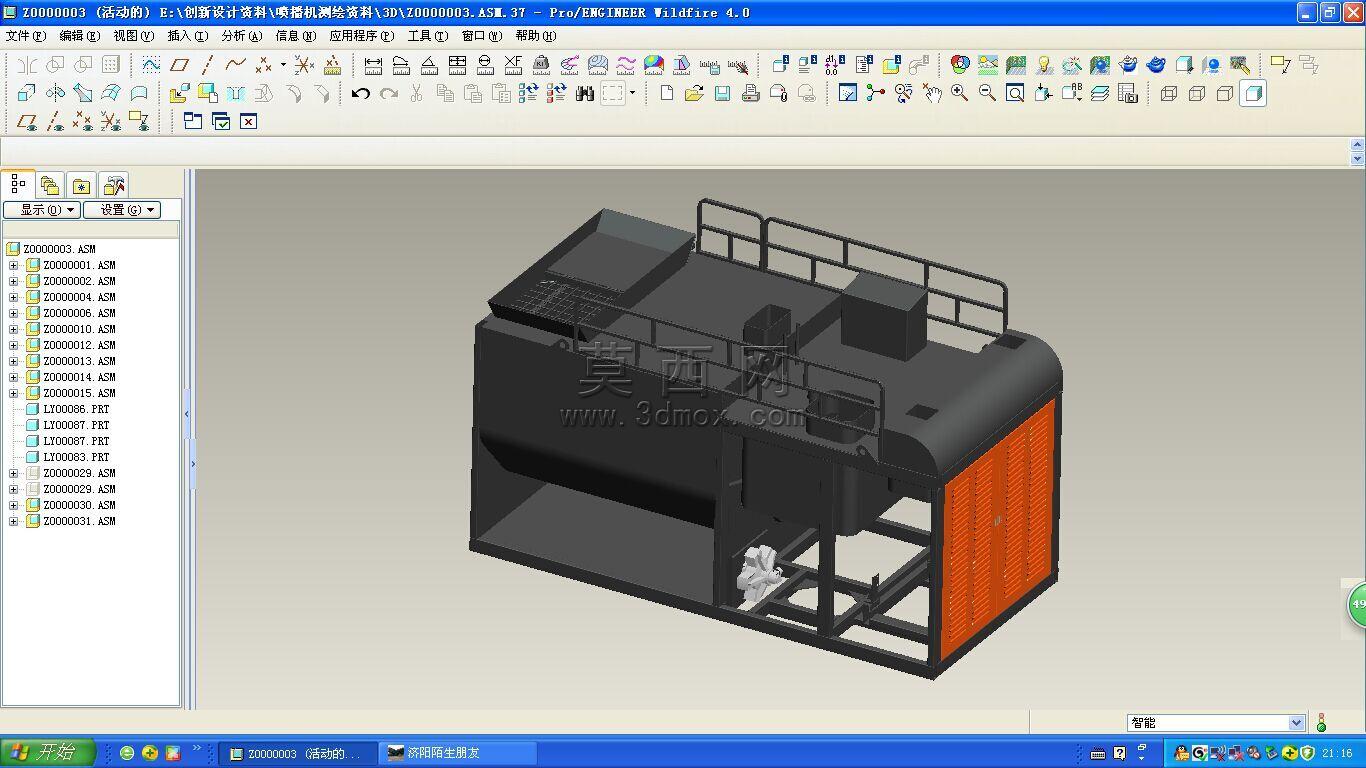This screenshot has width=1366, height=768.
Task: Toggle wireframe display mode
Action: point(1169,93)
